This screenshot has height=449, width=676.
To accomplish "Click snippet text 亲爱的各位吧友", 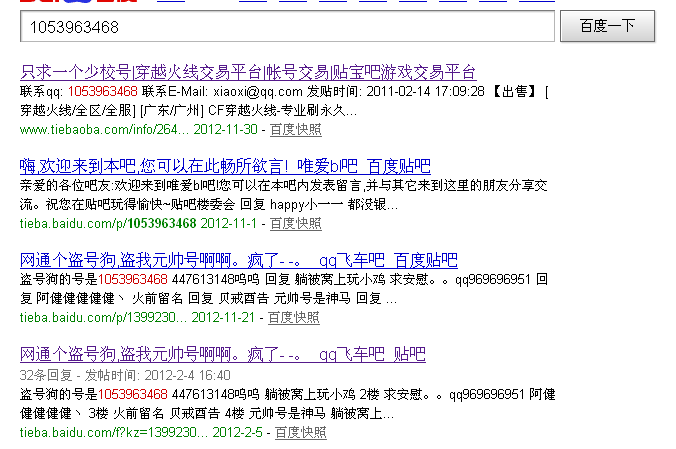I will coord(66,185).
